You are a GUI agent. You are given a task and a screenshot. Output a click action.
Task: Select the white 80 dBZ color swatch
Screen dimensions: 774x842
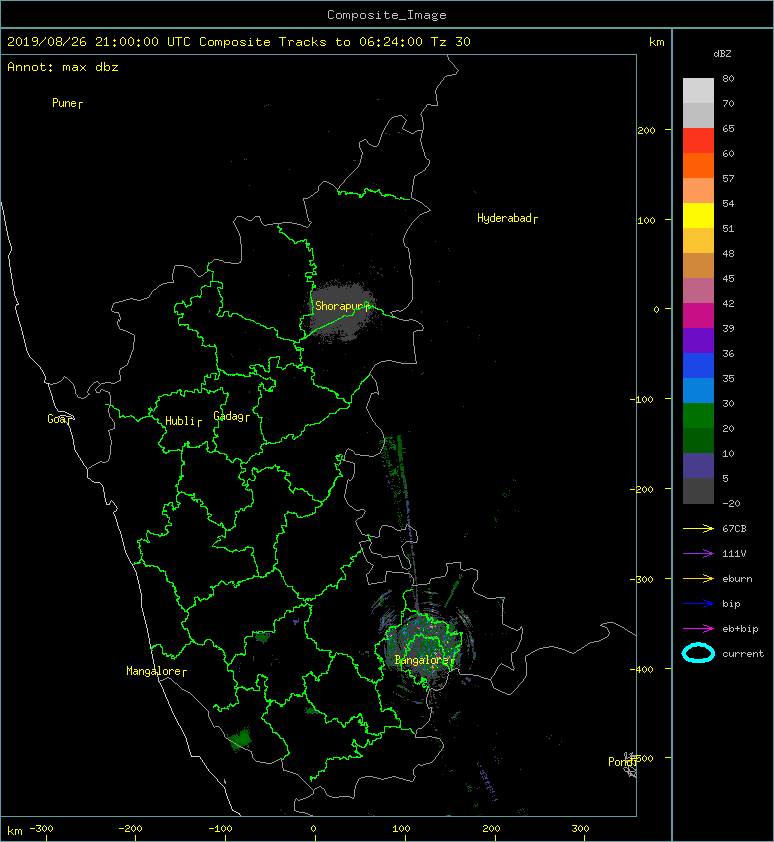pyautogui.click(x=698, y=91)
